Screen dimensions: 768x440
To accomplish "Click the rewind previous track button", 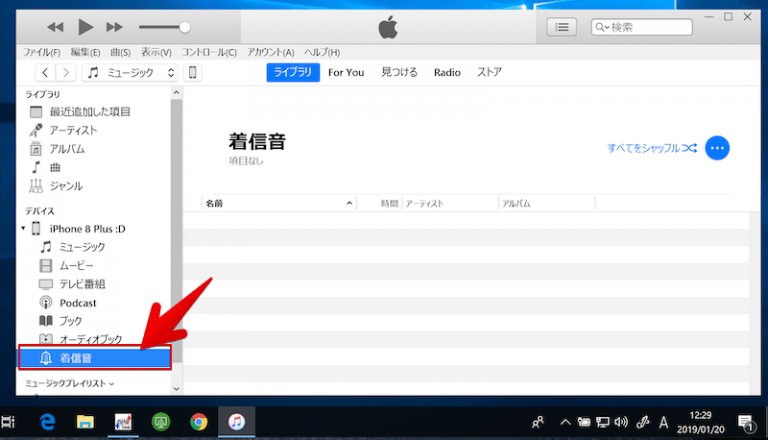I will tap(55, 27).
